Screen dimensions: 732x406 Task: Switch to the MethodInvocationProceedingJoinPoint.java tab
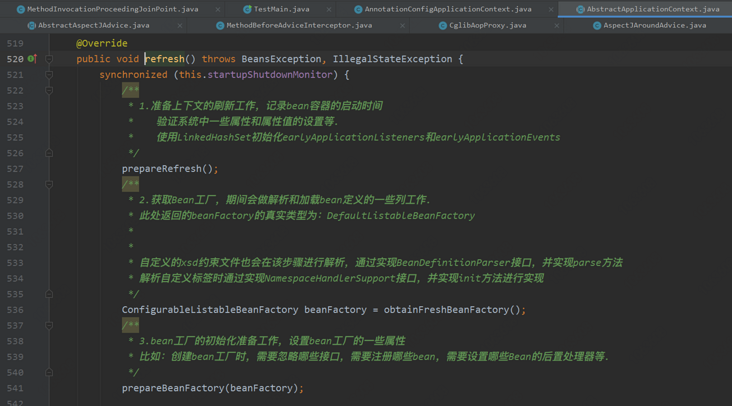tap(112, 9)
